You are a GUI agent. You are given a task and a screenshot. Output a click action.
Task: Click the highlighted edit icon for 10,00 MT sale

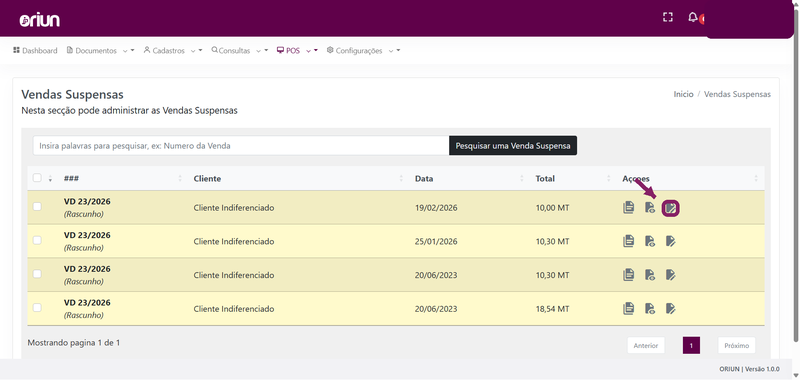pos(670,208)
